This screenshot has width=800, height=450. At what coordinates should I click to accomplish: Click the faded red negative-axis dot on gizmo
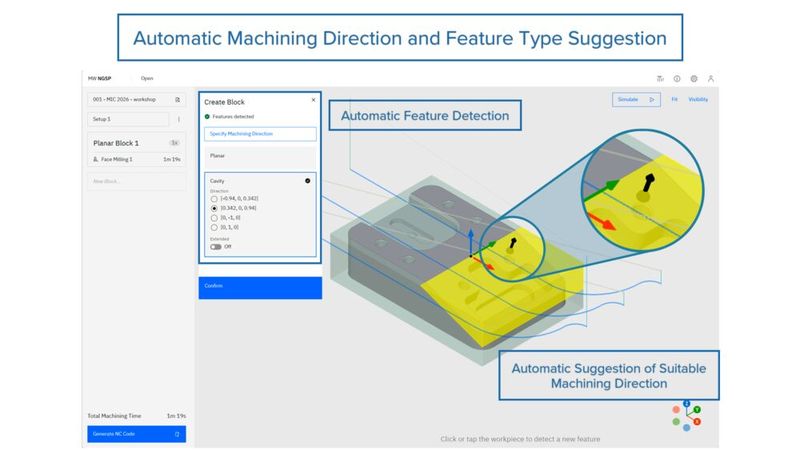pyautogui.click(x=676, y=410)
